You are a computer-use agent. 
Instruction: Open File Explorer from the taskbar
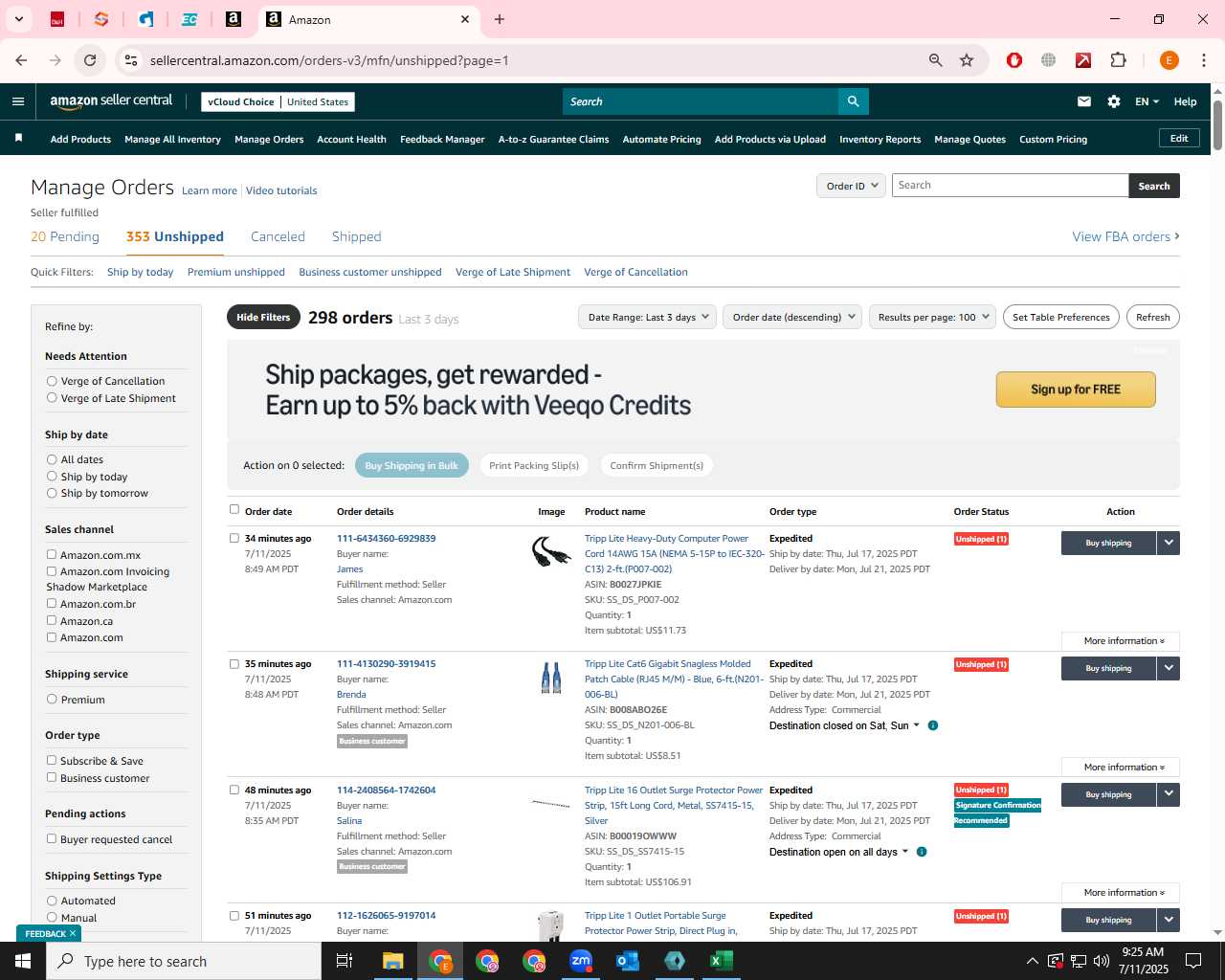(x=393, y=961)
